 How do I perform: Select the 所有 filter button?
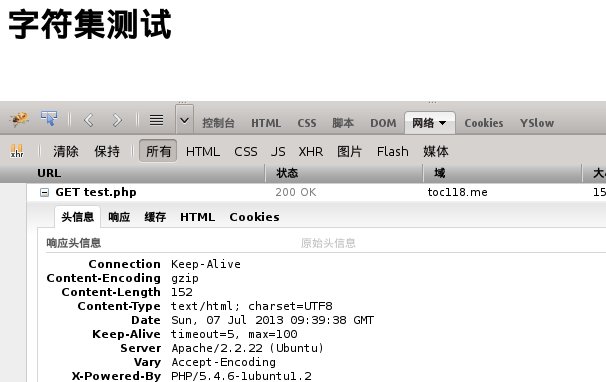[158, 151]
